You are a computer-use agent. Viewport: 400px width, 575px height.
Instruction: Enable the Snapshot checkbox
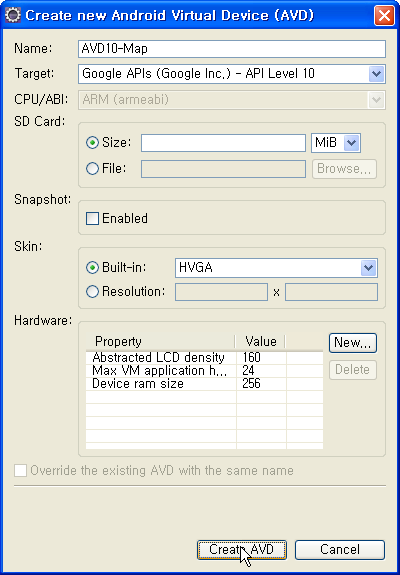pyautogui.click(x=92, y=219)
